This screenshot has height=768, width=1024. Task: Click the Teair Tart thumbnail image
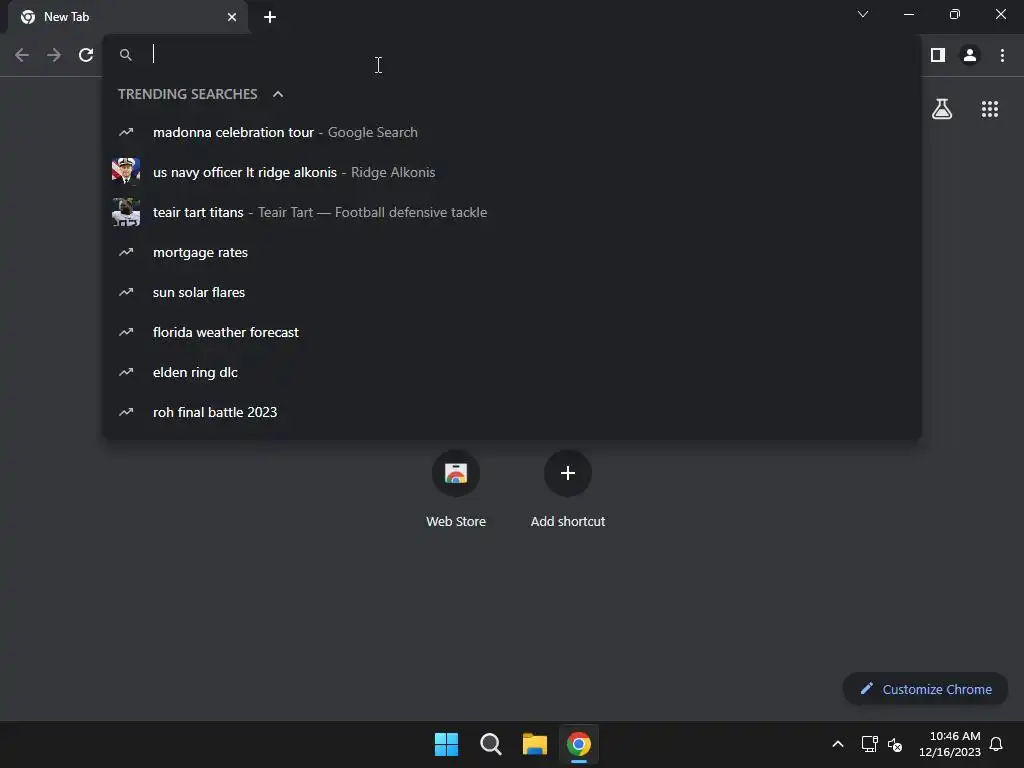point(126,212)
